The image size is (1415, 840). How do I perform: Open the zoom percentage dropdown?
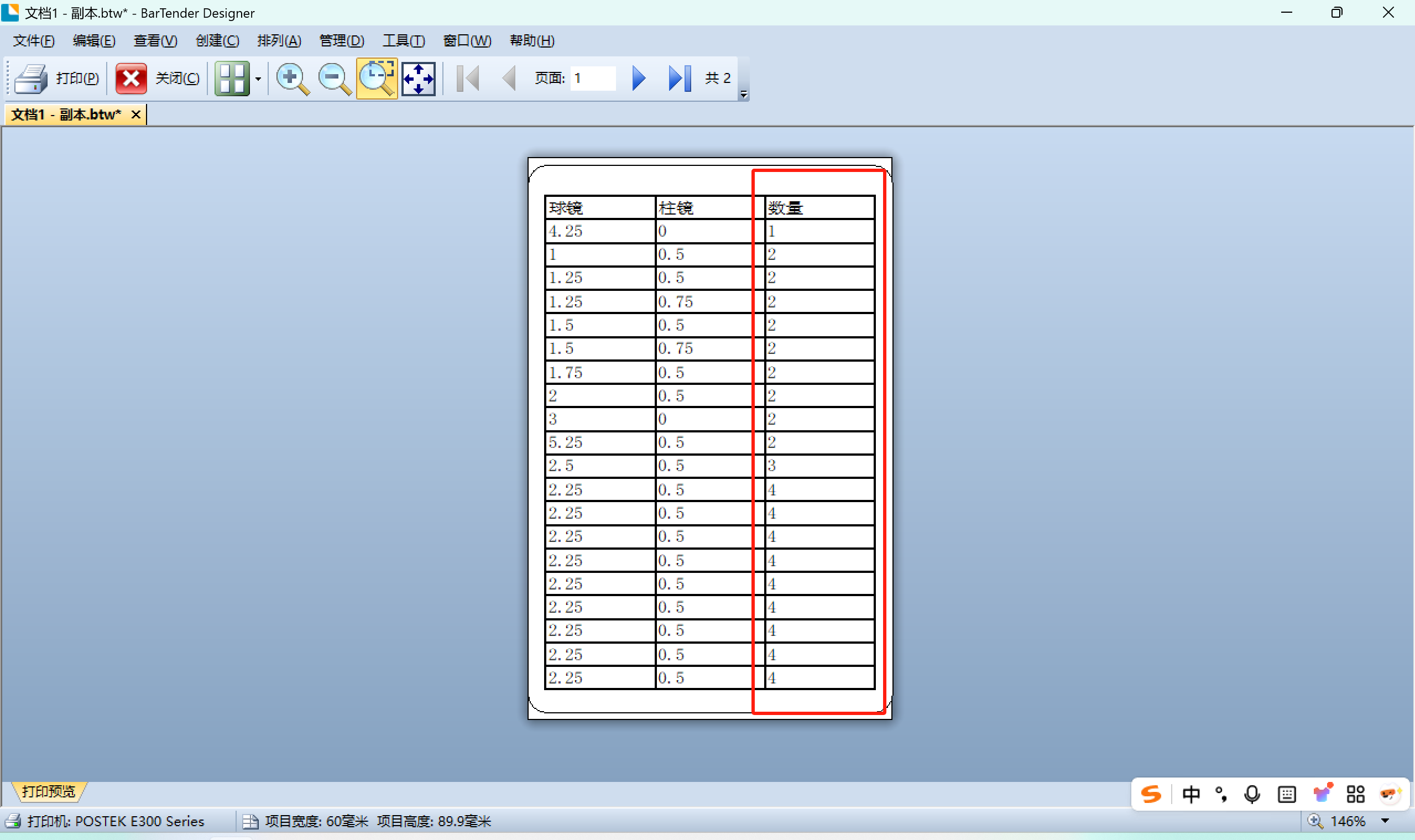tap(1385, 821)
